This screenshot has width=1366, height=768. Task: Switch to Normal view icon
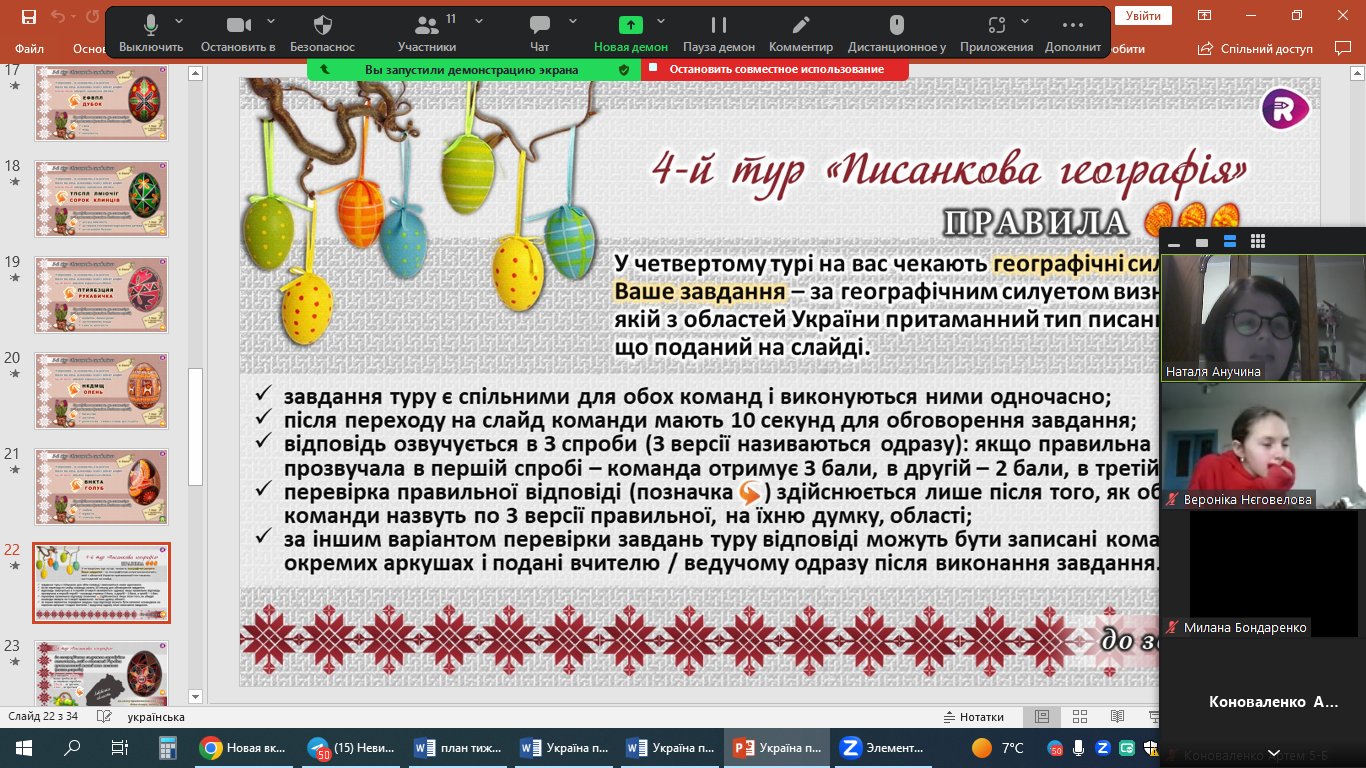point(1042,717)
